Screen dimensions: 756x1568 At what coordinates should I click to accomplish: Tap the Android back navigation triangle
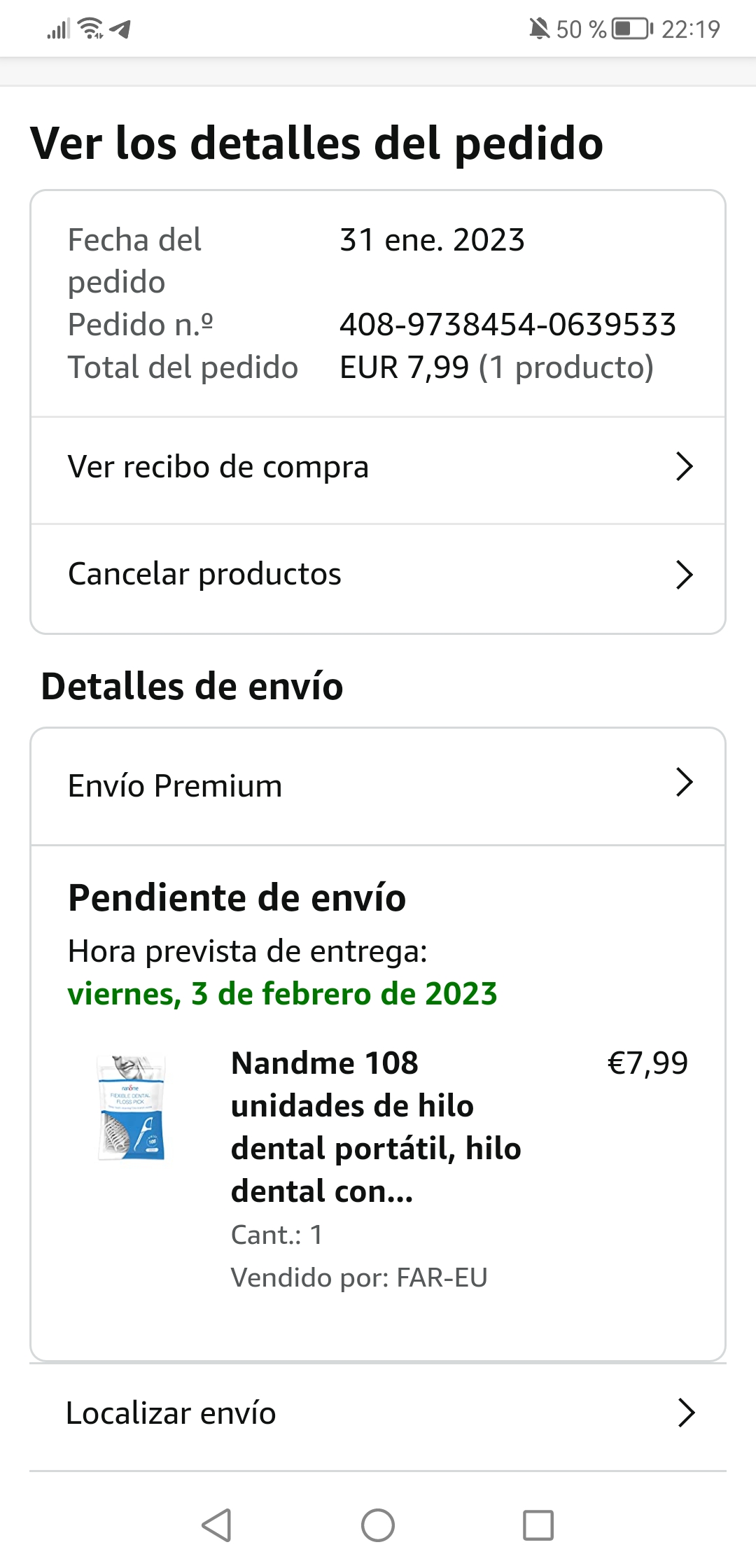tap(216, 1525)
